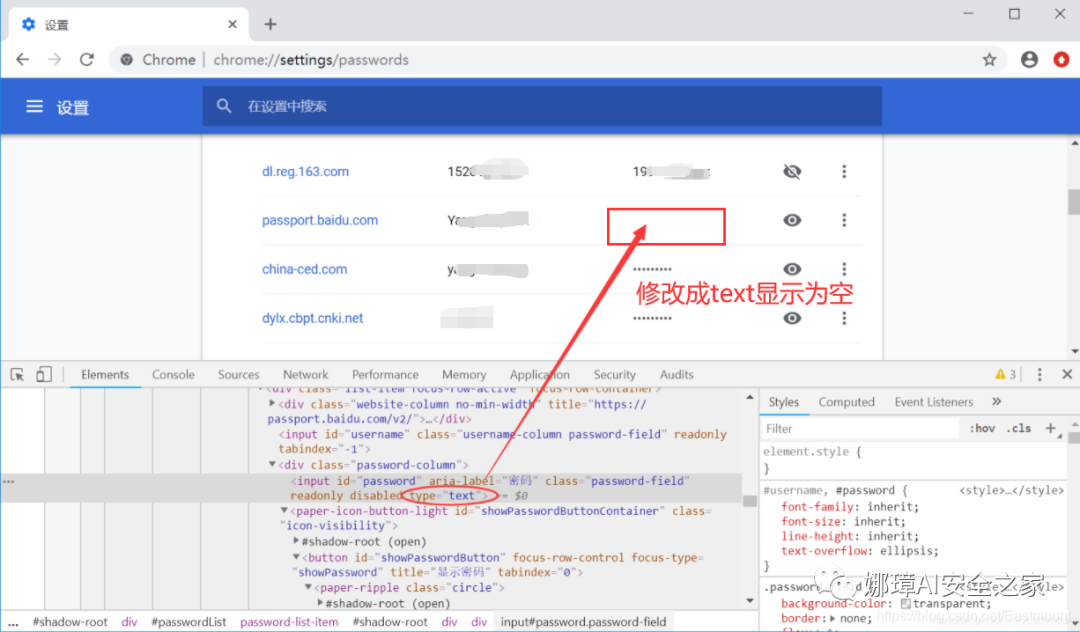Collapse the password-column div node
This screenshot has height=632, width=1080.
pyautogui.click(x=272, y=465)
